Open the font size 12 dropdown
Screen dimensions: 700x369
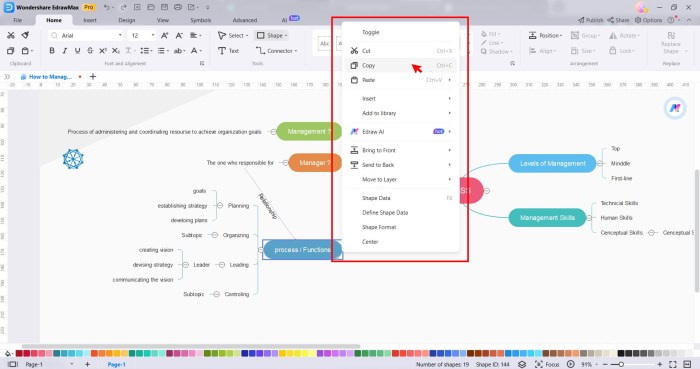(x=153, y=35)
